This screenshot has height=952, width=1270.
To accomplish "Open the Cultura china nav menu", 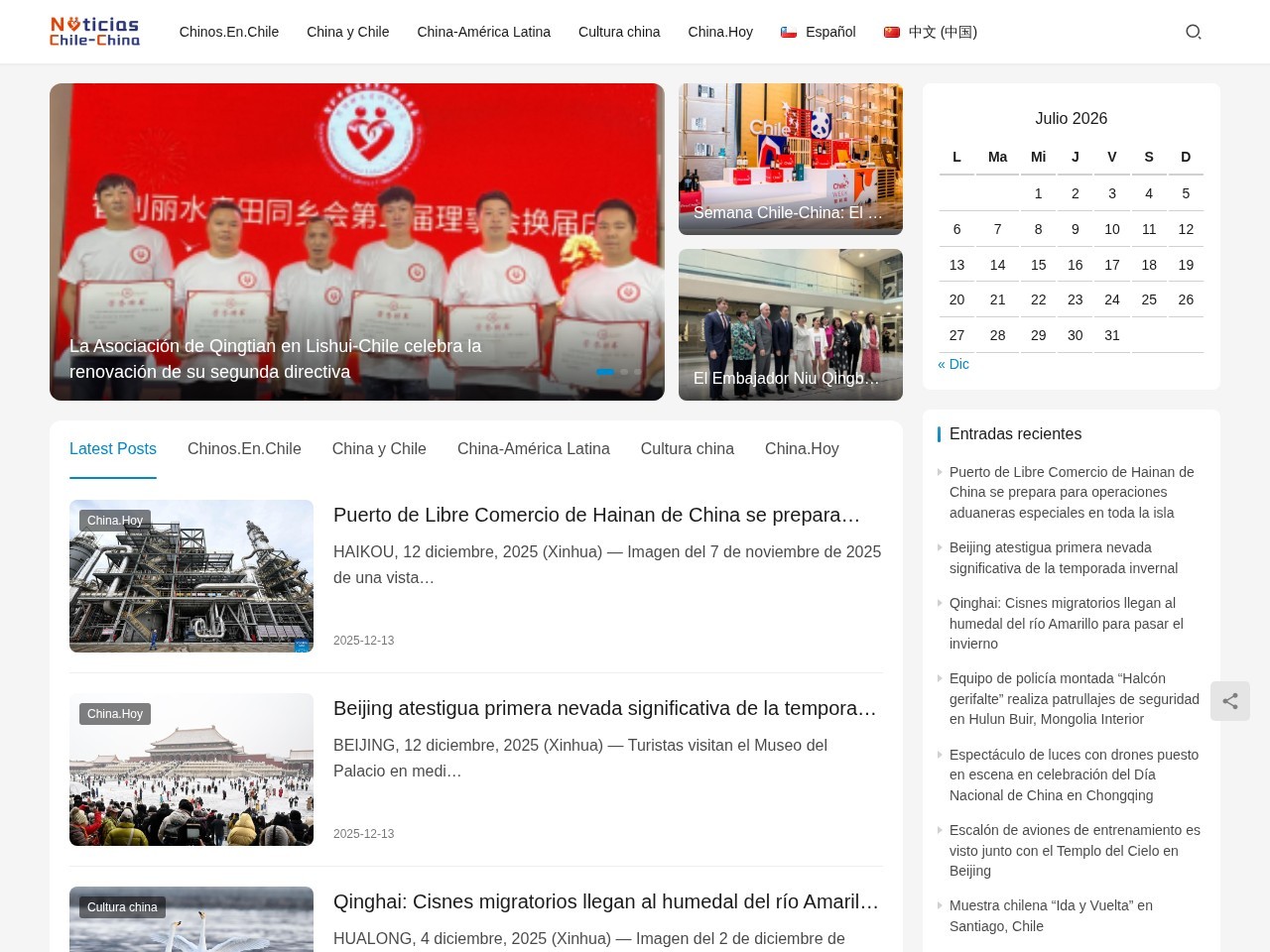I will (x=619, y=32).
